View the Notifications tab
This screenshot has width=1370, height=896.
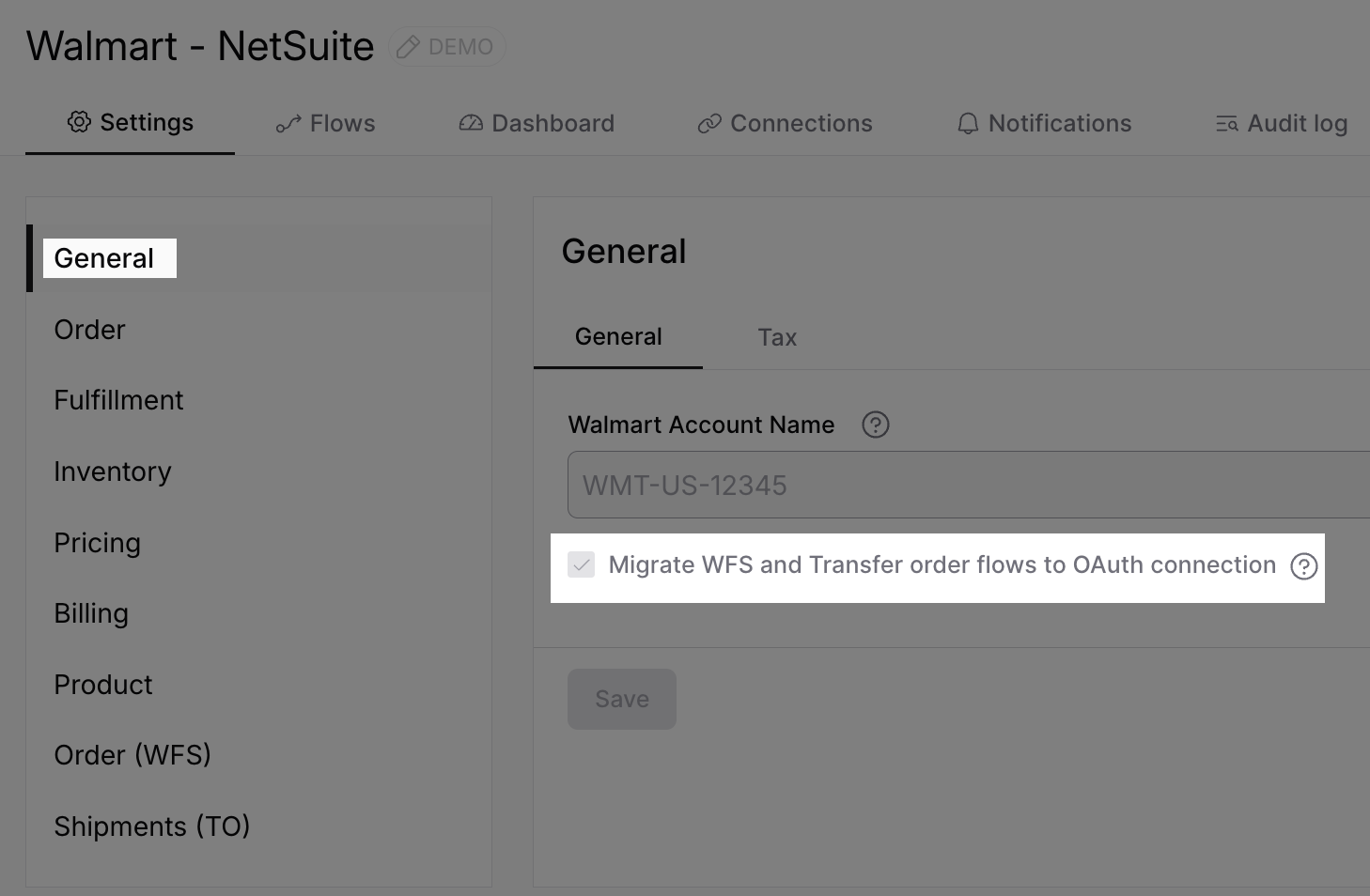click(x=1044, y=123)
